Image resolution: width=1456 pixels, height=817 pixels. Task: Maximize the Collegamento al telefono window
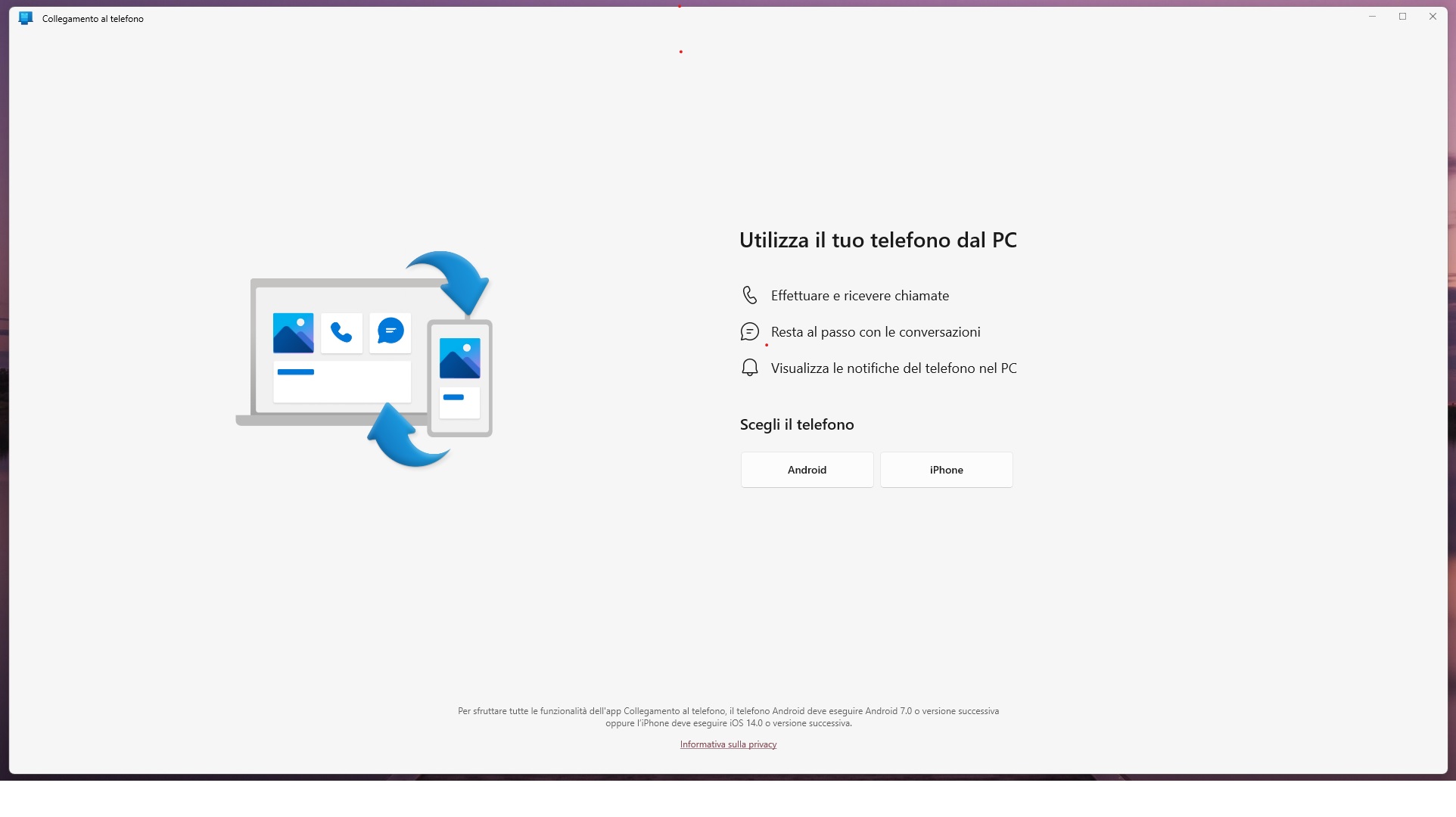pos(1402,17)
